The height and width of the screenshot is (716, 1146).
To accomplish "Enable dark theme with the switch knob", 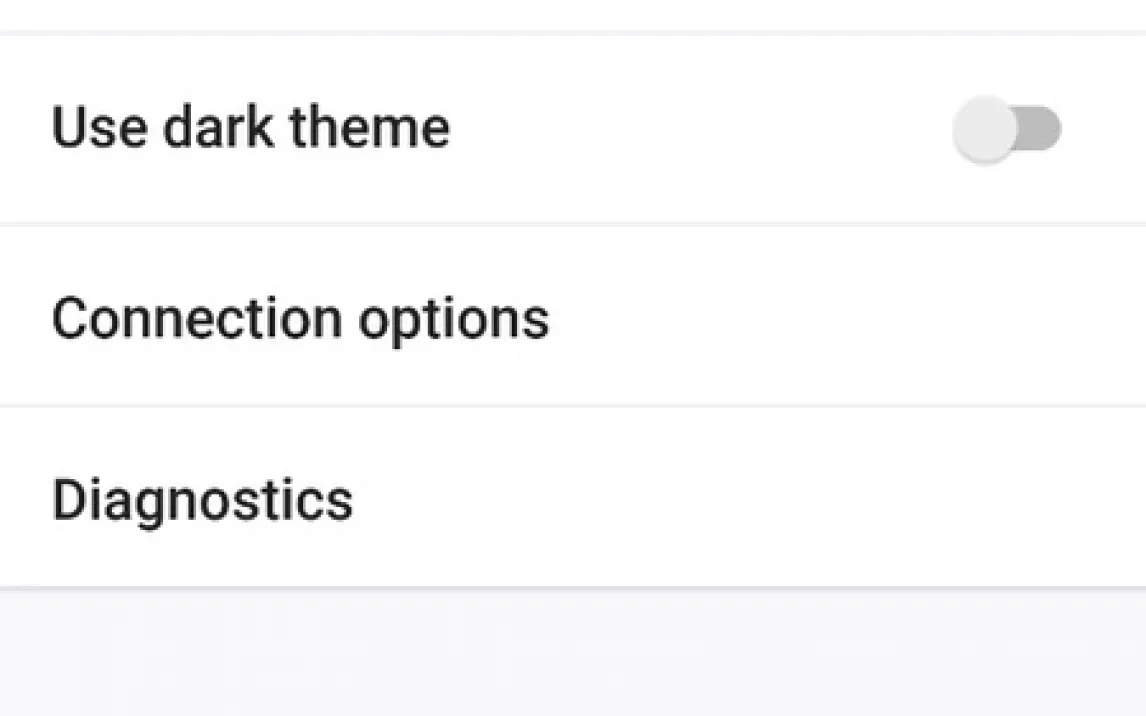I will click(x=984, y=129).
